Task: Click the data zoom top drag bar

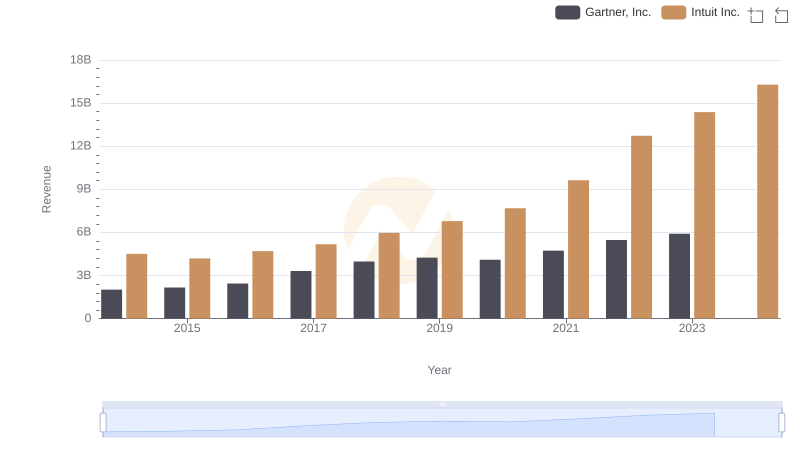Action: [x=442, y=404]
